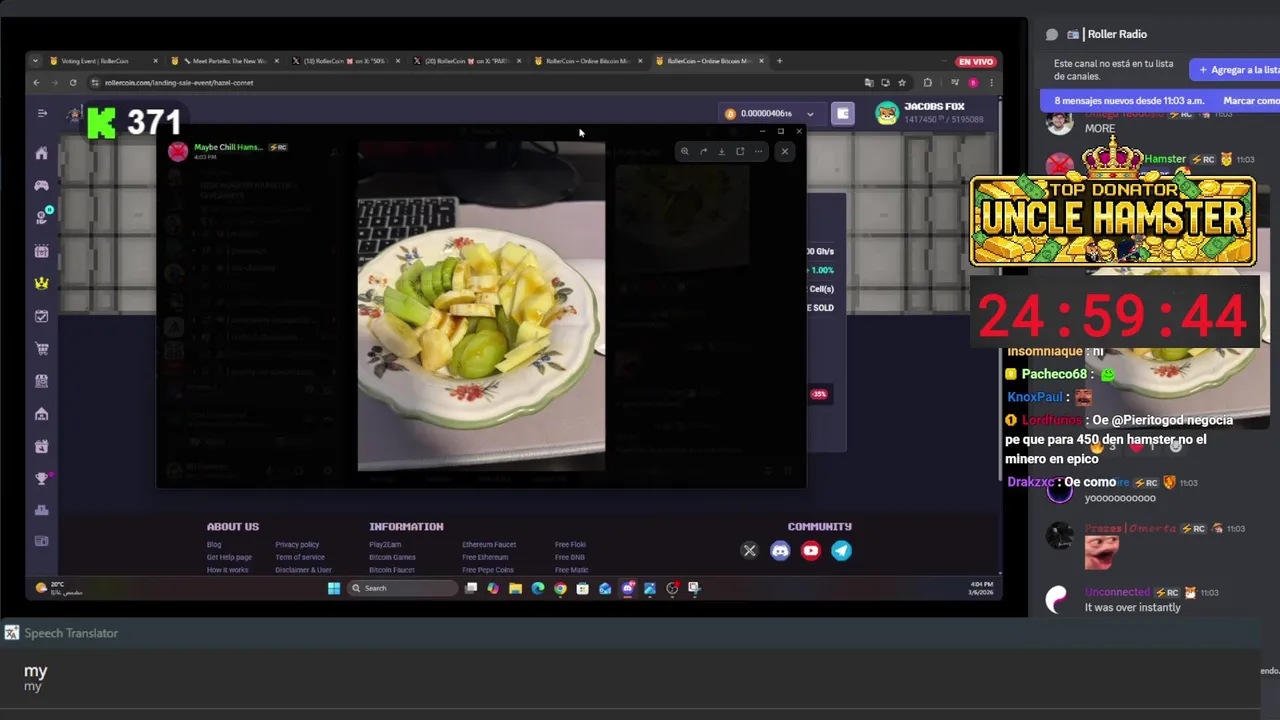
Task: Open image in browser from viewer toolbar
Action: [740, 151]
